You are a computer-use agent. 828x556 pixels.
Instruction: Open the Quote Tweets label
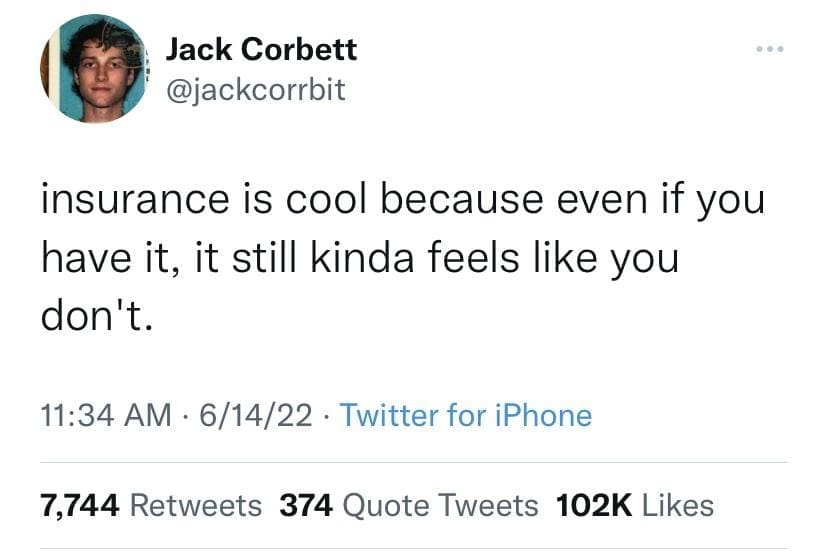[440, 505]
